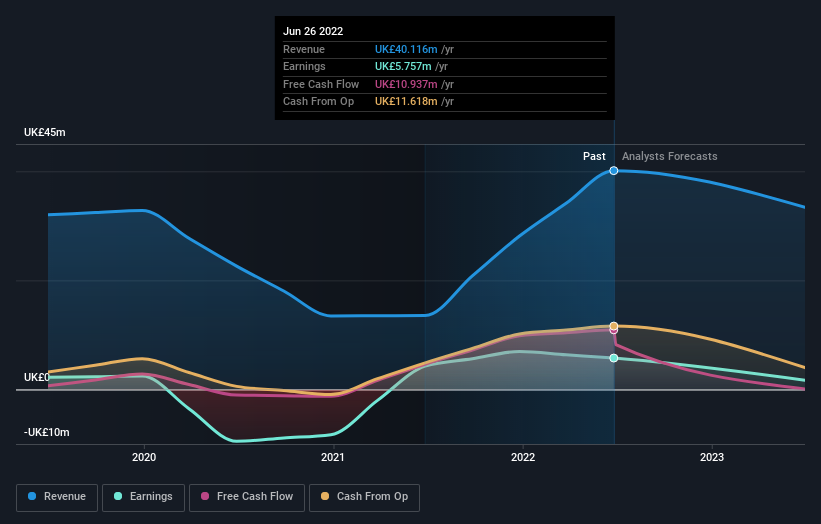Toggle the Free Cash Flow legend button

tap(247, 497)
